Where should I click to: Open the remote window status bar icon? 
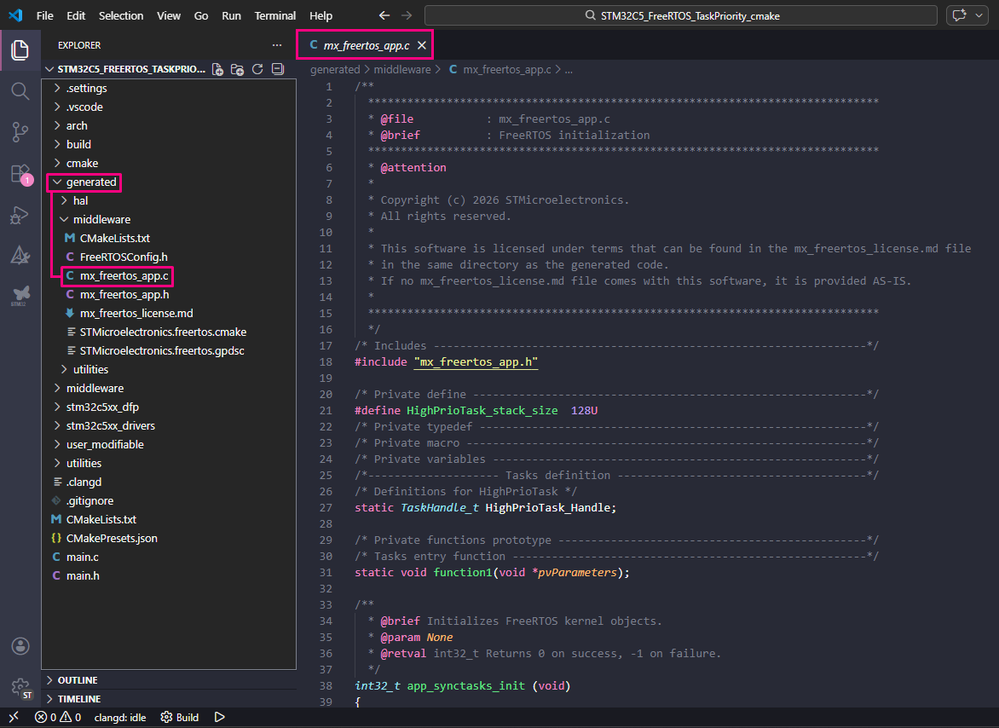(13, 717)
